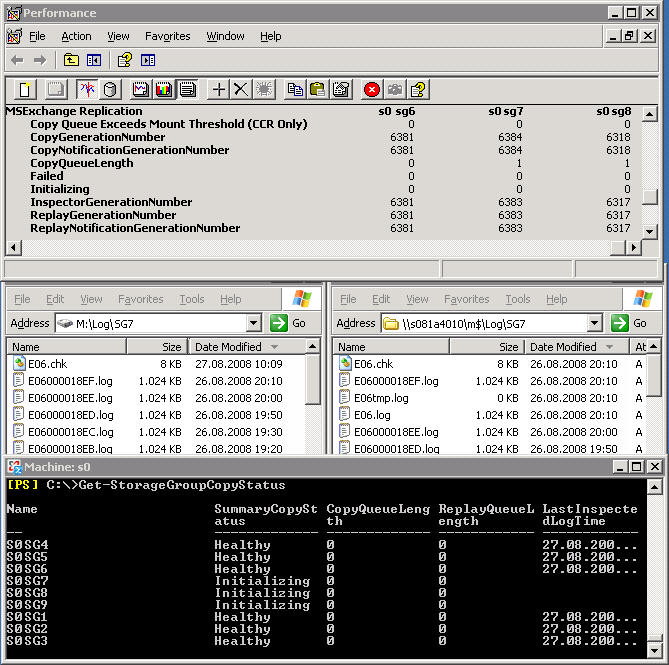
Task: Click the Update Data camera icon
Action: click(395, 90)
